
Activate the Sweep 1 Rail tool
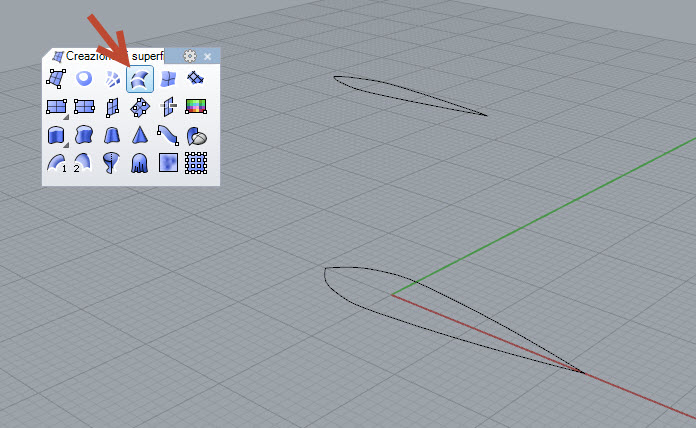click(x=56, y=163)
